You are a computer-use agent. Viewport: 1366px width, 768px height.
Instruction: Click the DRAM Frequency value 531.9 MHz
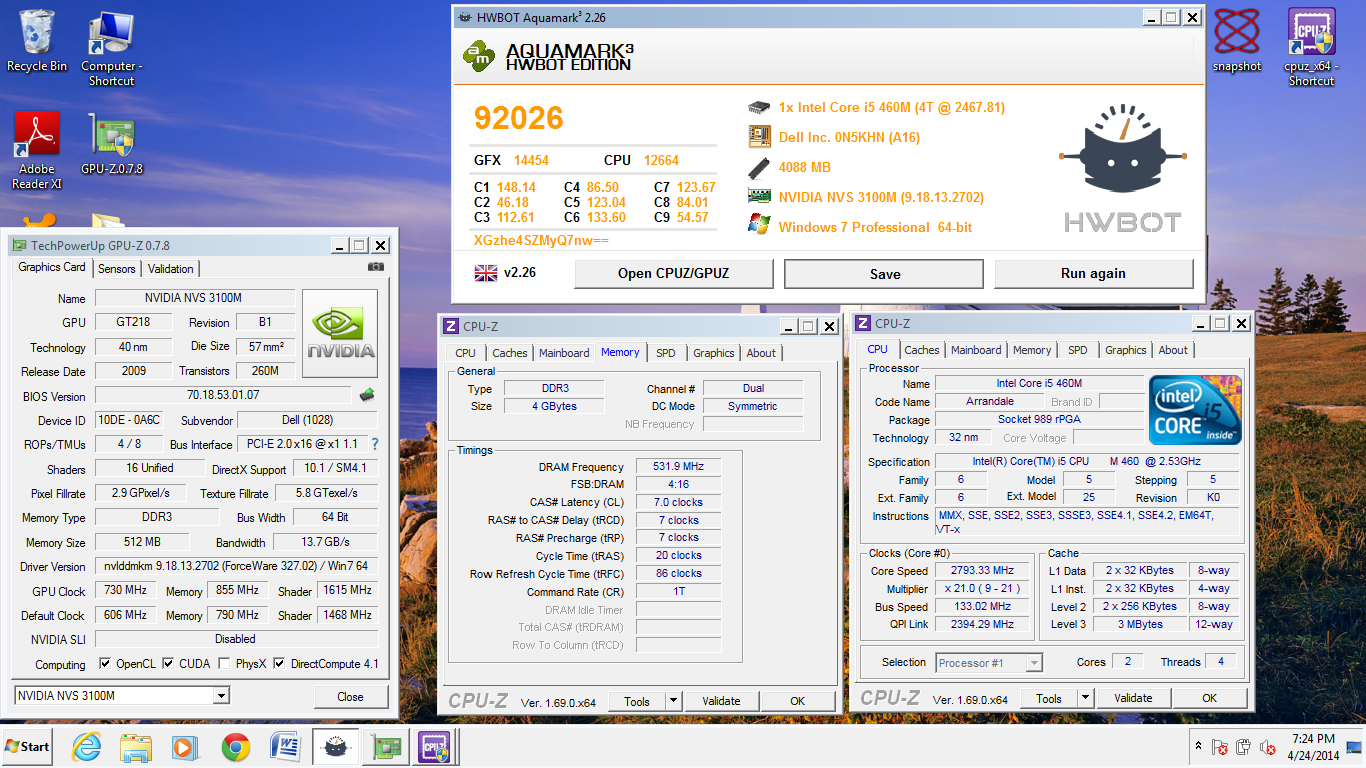point(678,467)
